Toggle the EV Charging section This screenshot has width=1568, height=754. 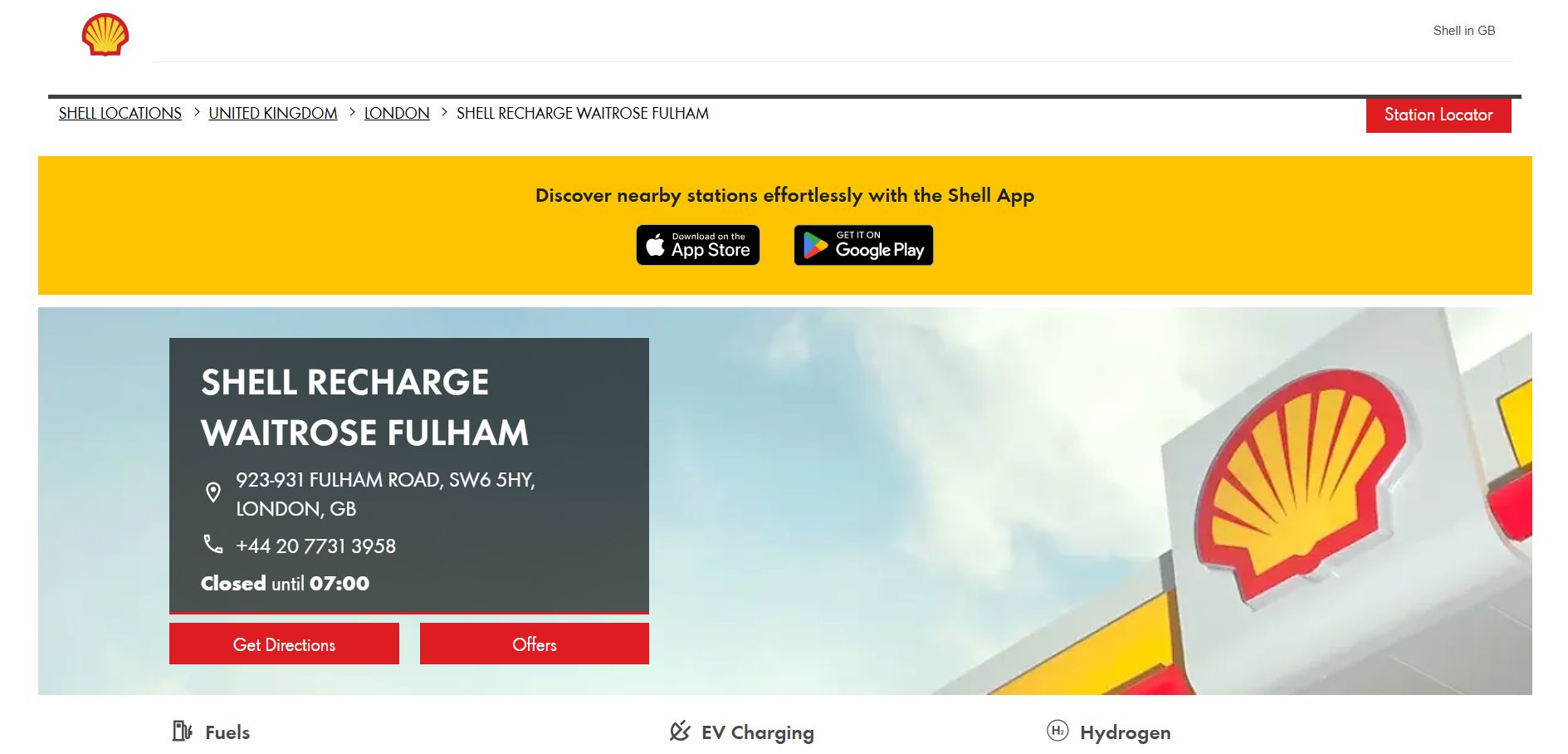756,732
